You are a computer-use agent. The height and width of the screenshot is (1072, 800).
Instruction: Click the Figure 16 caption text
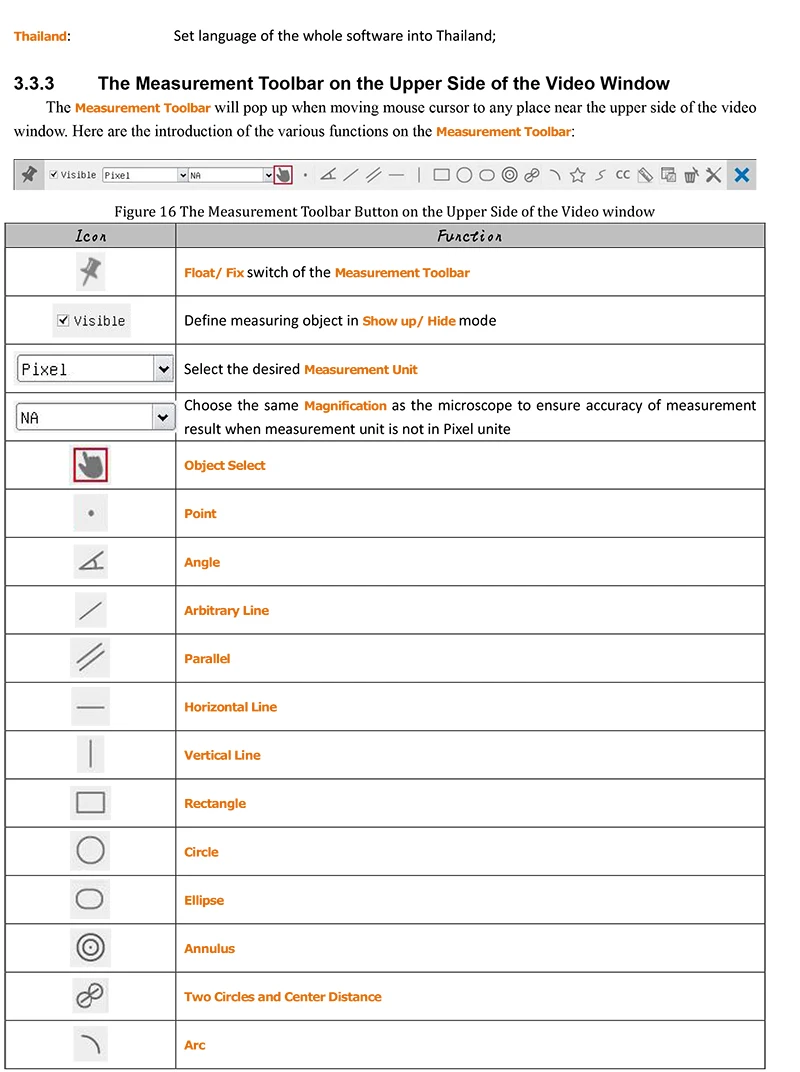(384, 211)
